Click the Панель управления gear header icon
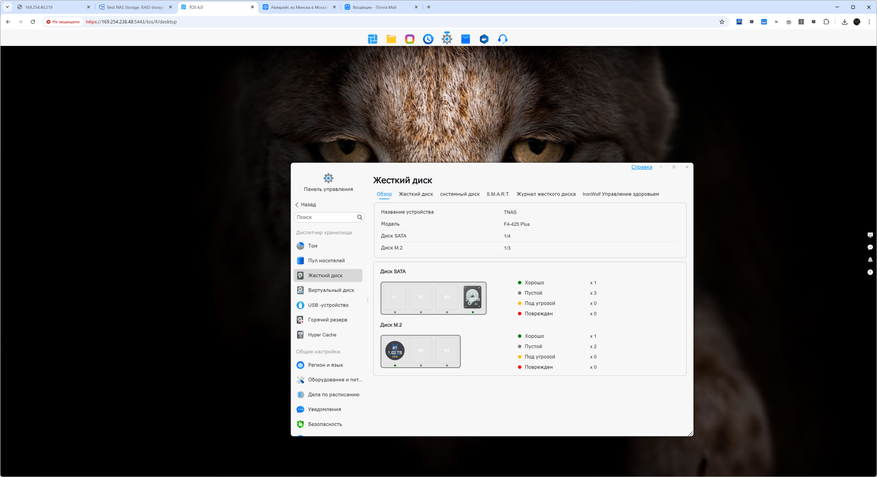877x477 pixels. point(328,178)
